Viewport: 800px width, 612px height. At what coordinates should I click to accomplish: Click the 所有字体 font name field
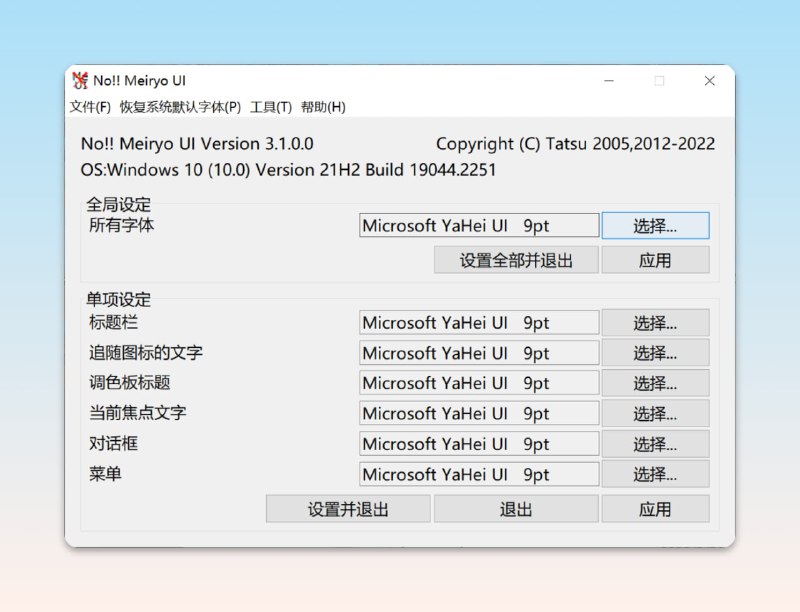click(478, 225)
